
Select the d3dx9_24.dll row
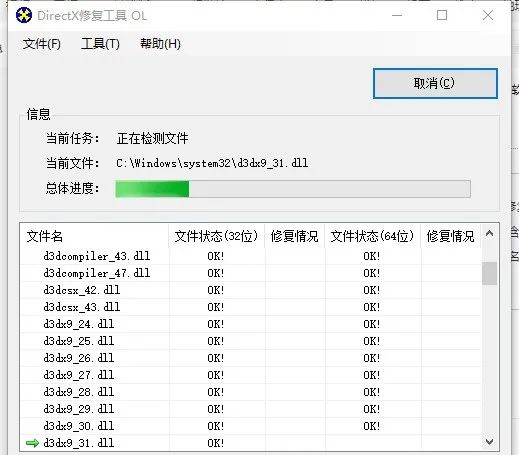[x=251, y=324]
